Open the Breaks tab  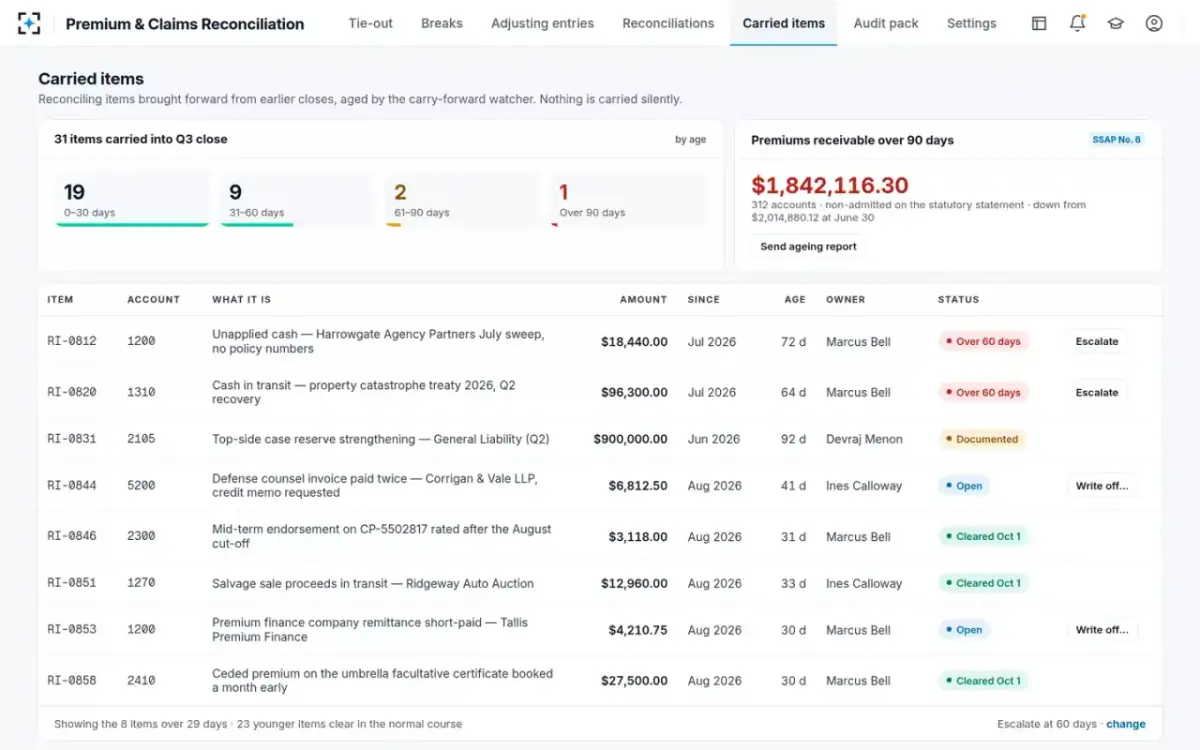point(442,23)
